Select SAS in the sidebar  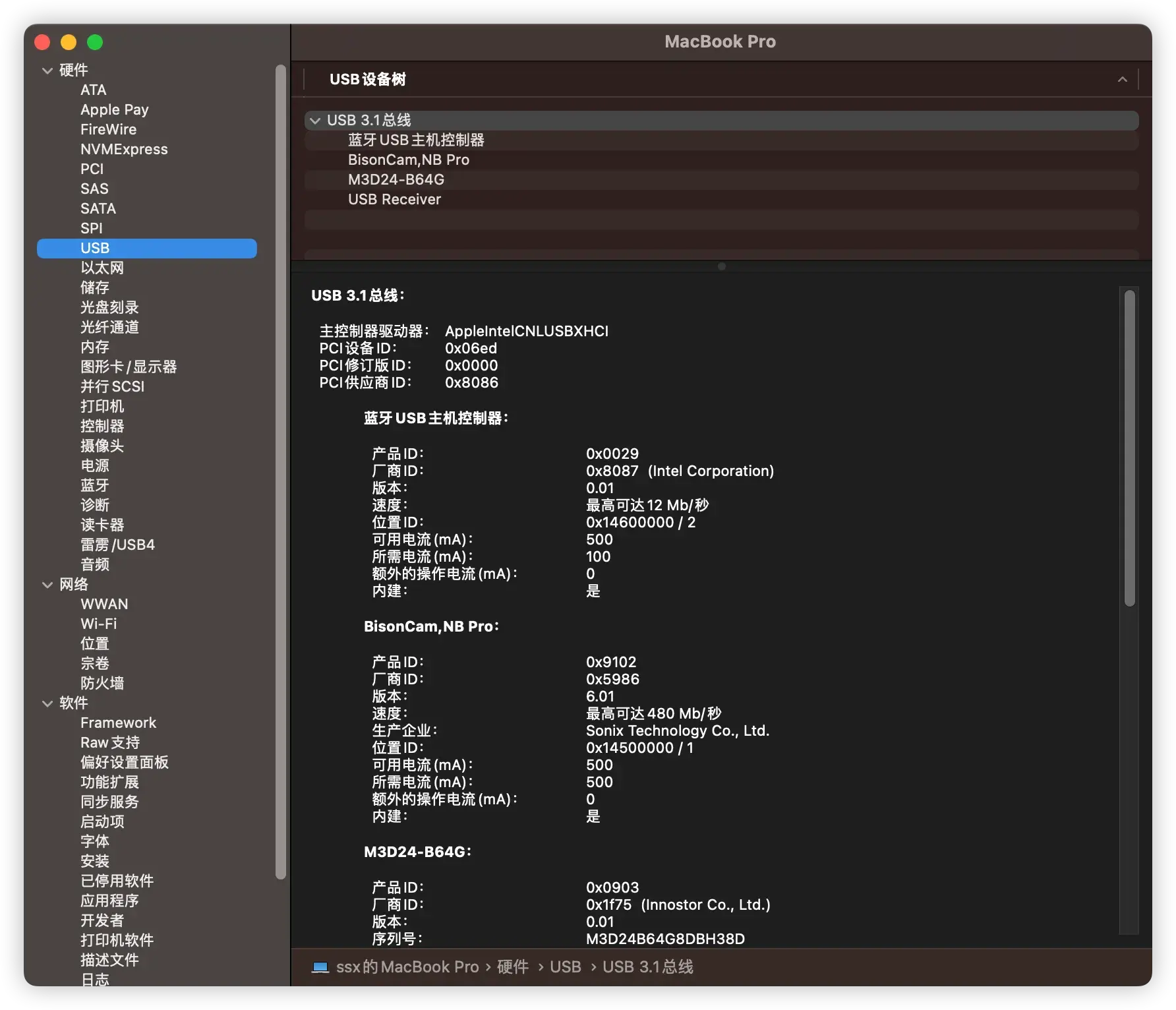click(94, 189)
